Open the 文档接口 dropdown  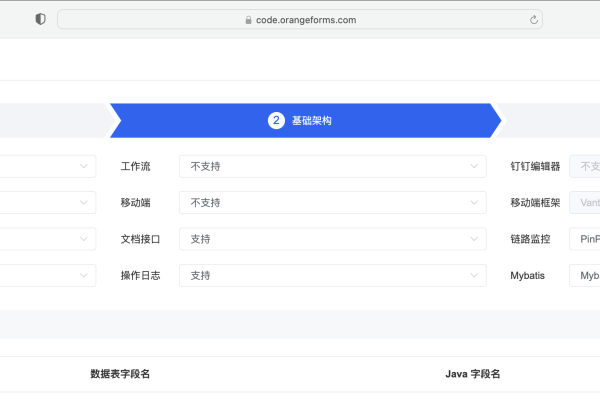click(x=333, y=239)
